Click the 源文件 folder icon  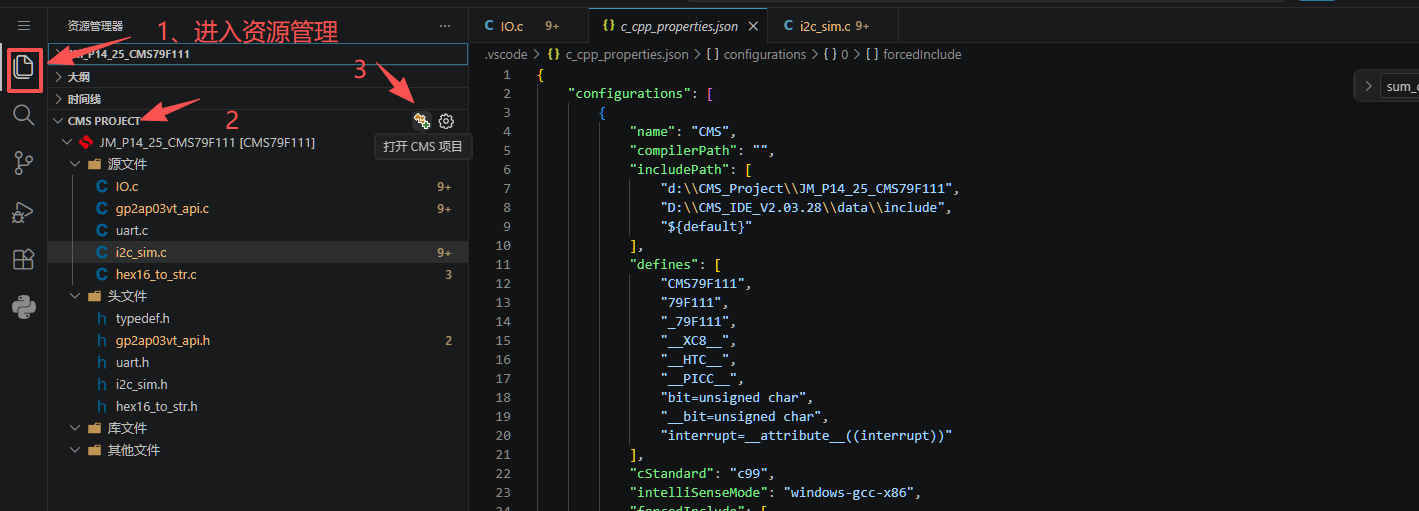coord(94,165)
